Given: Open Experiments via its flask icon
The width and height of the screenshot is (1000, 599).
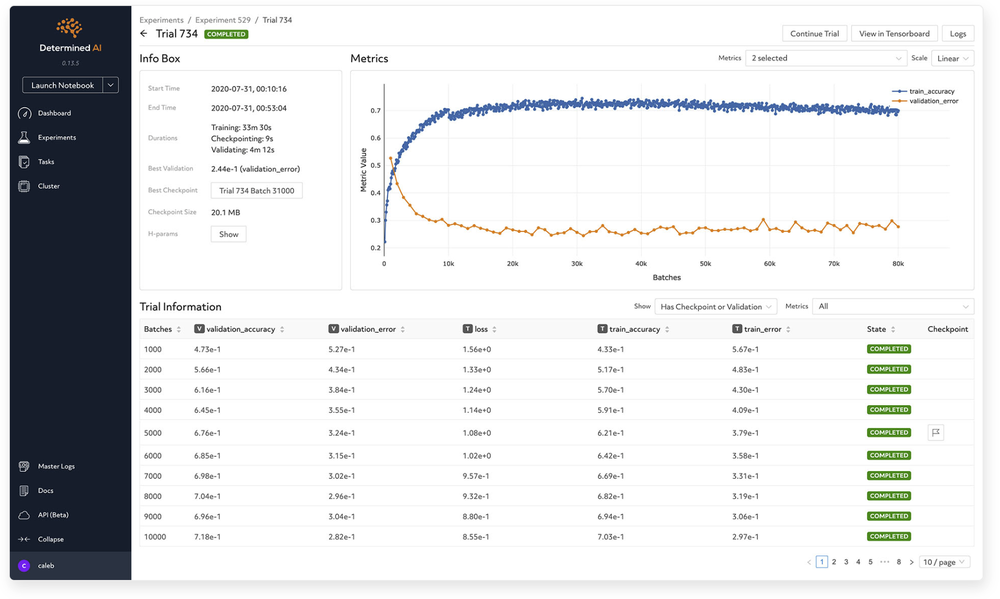Looking at the screenshot, I should tap(25, 137).
